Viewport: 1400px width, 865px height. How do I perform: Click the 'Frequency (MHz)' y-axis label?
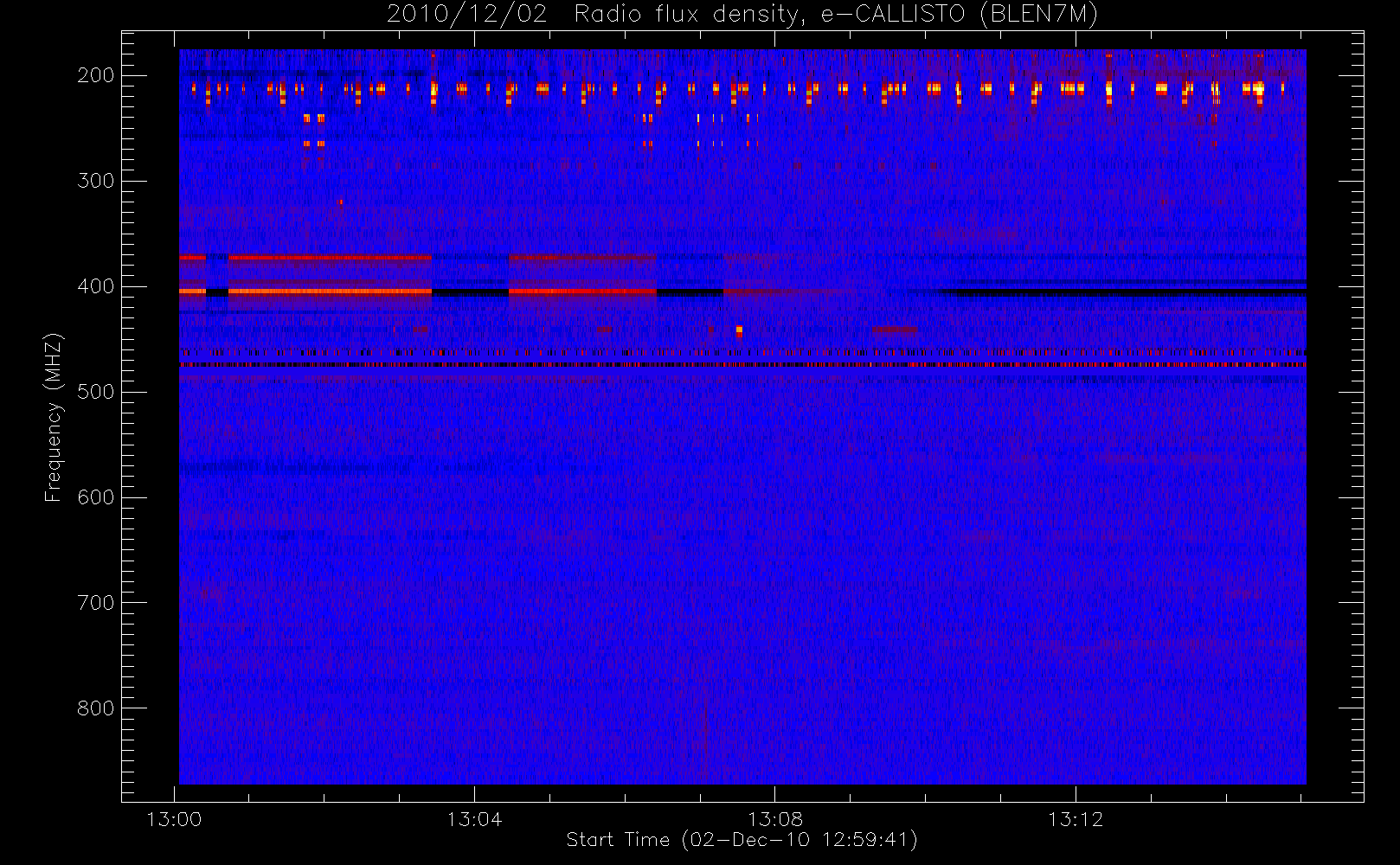[54, 417]
